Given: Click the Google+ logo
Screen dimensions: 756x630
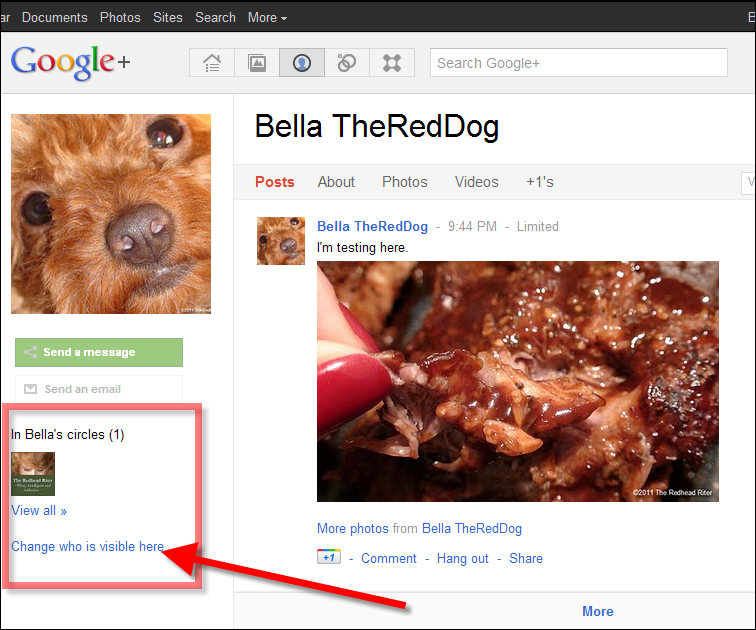Looking at the screenshot, I should coord(70,62).
